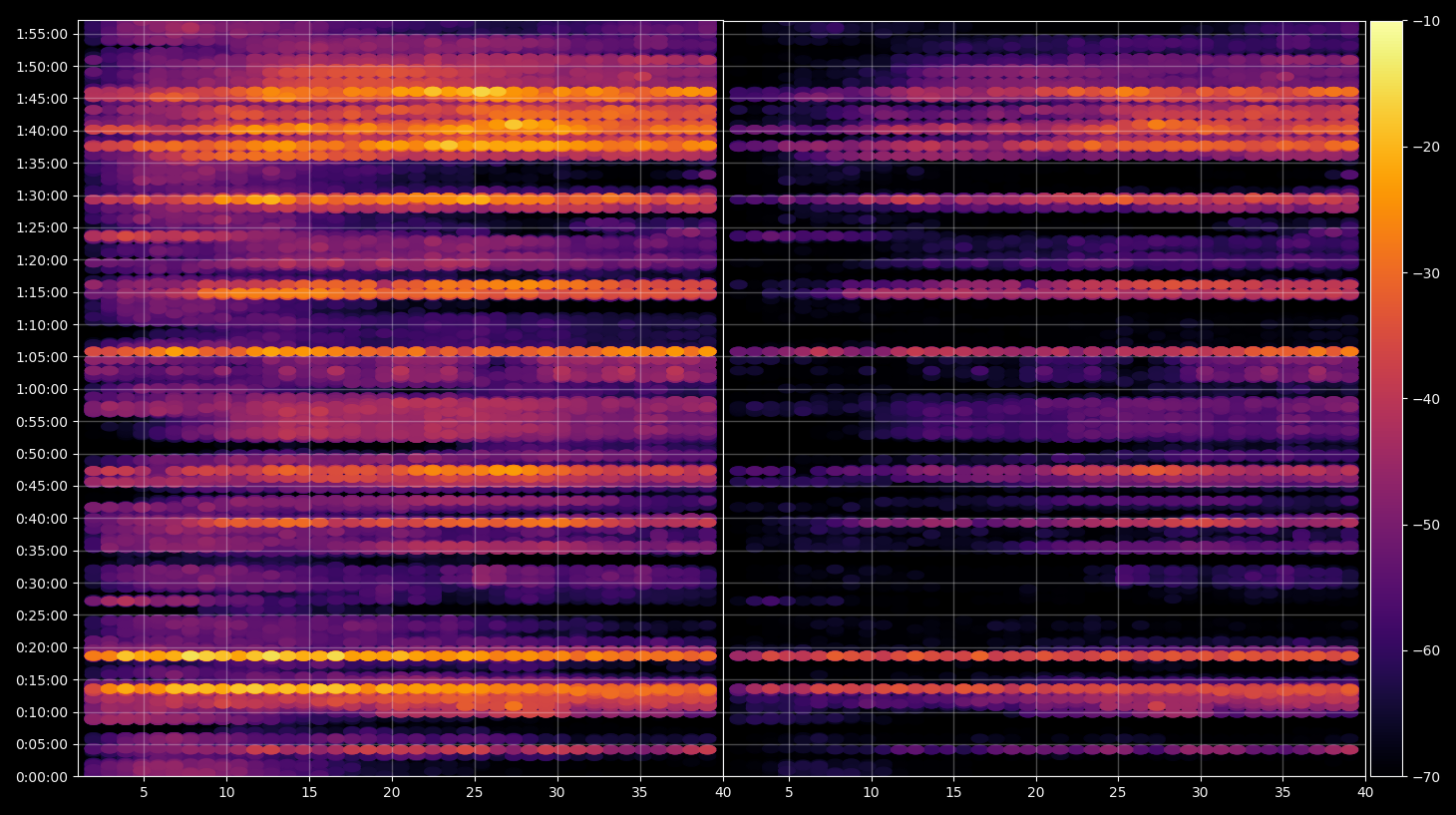Click the 0:00:00 time axis label

pyautogui.click(x=42, y=777)
